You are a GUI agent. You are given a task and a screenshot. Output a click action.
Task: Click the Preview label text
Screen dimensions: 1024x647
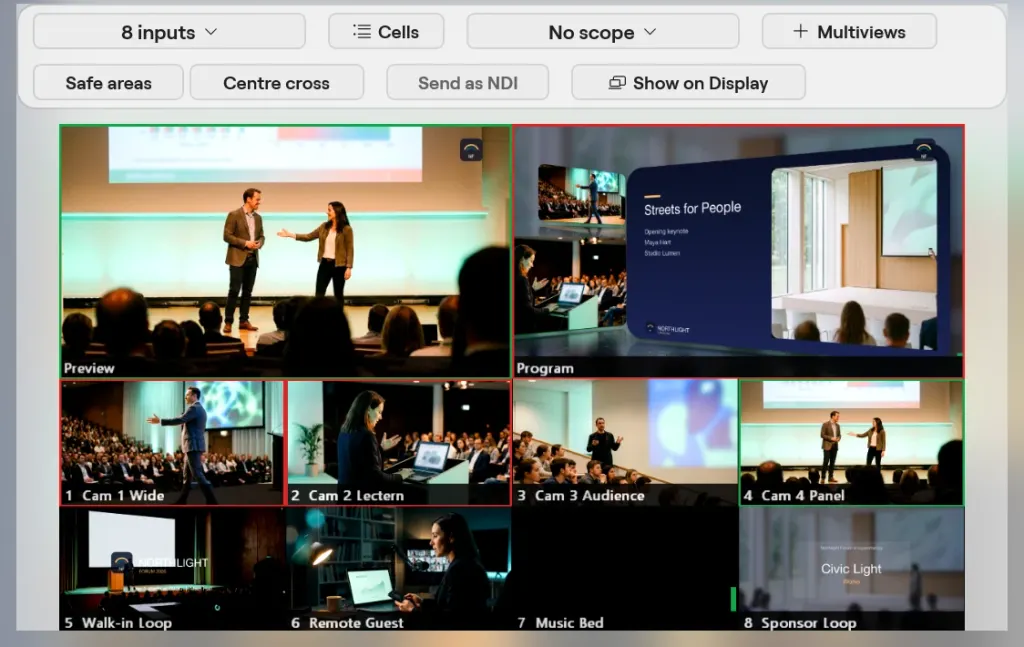(89, 368)
